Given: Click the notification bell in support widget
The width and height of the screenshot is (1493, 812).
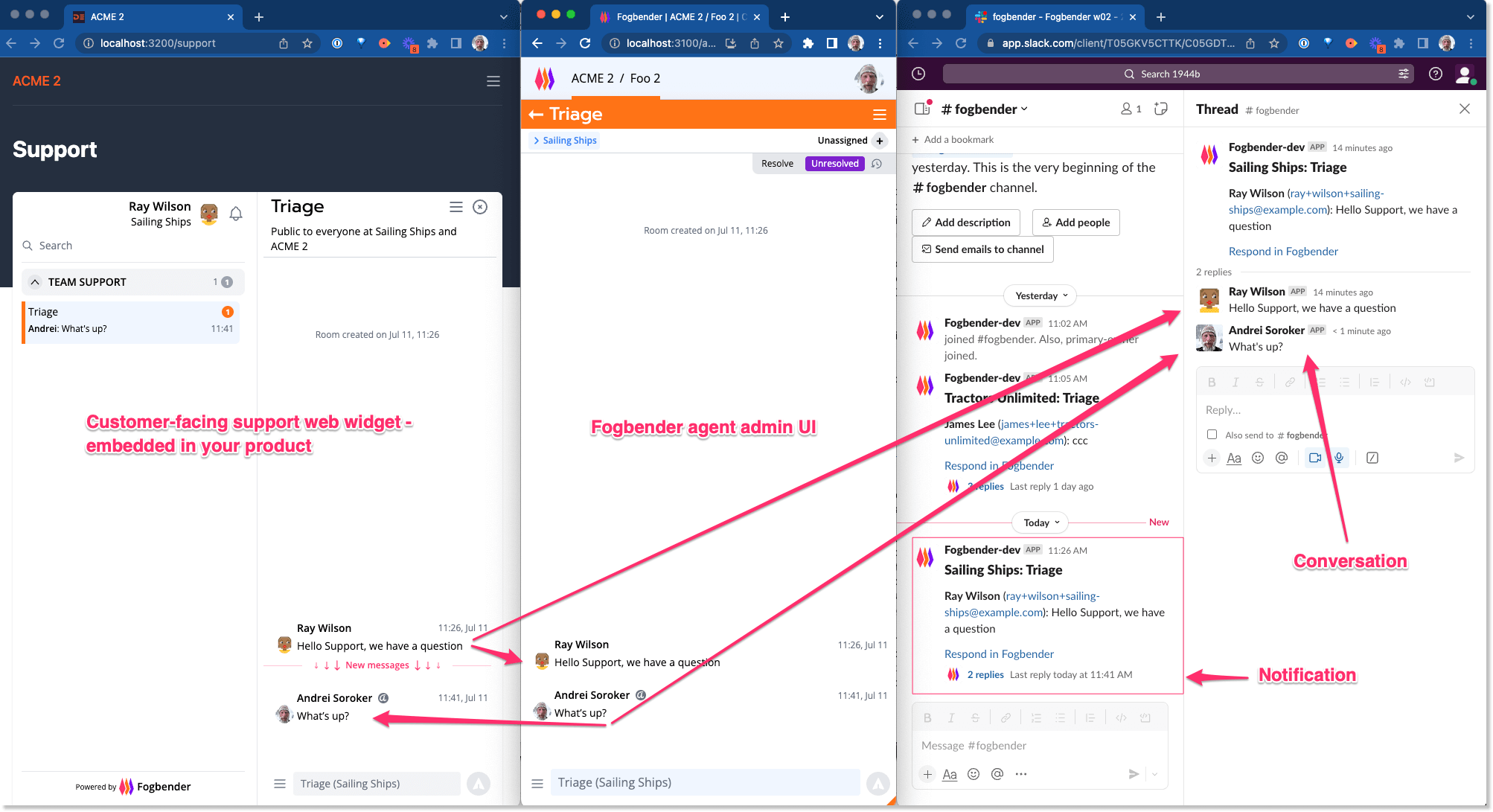Looking at the screenshot, I should click(236, 214).
